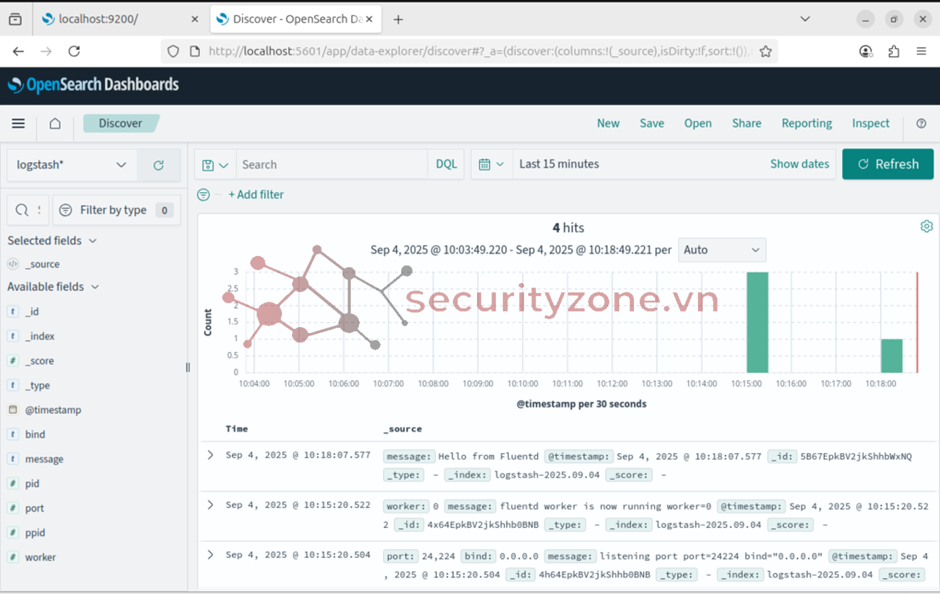940x594 pixels.
Task: Switch to the localhost:9200 tab
Action: (x=120, y=19)
